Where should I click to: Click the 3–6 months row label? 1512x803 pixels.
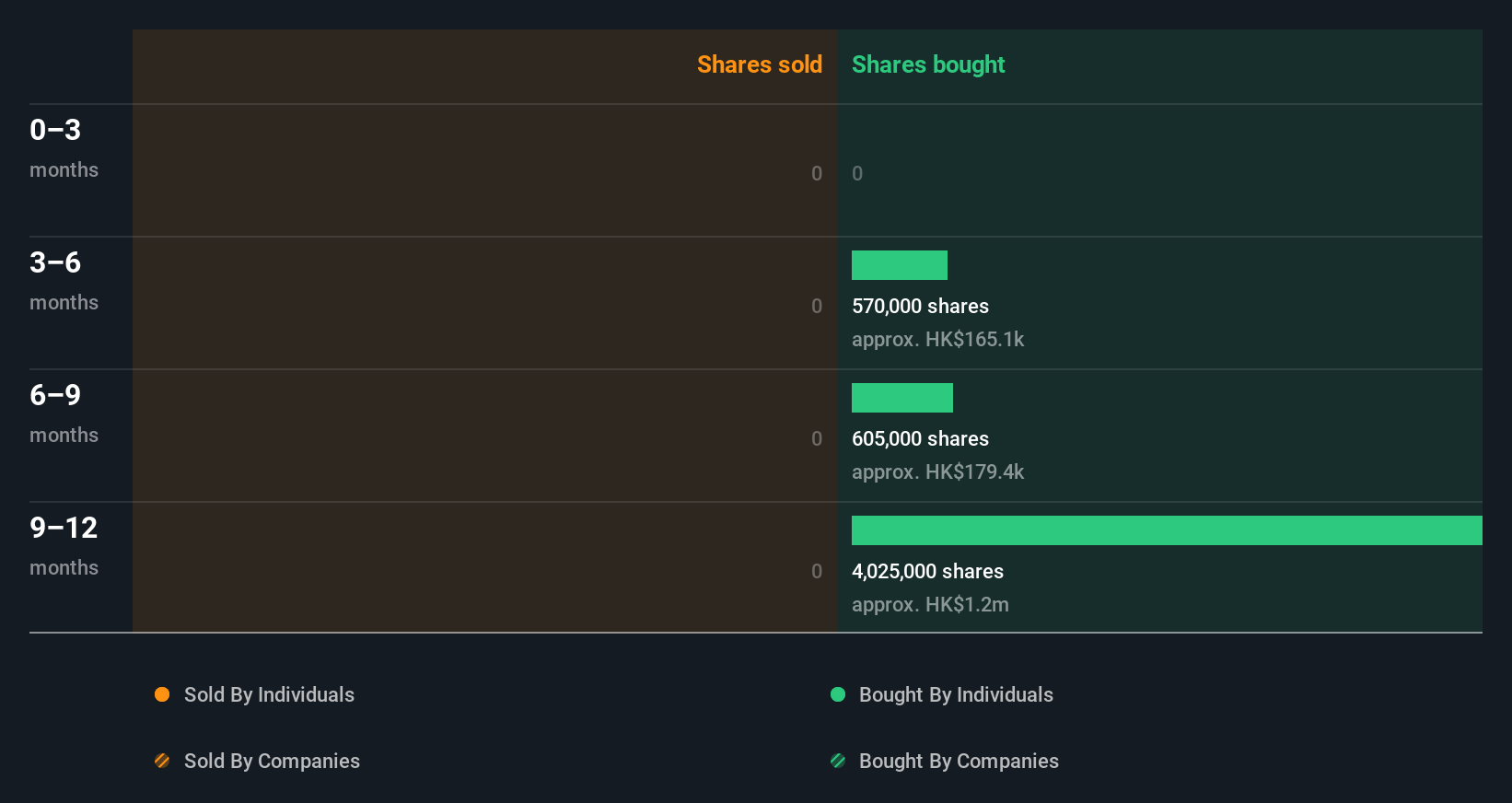click(x=64, y=281)
